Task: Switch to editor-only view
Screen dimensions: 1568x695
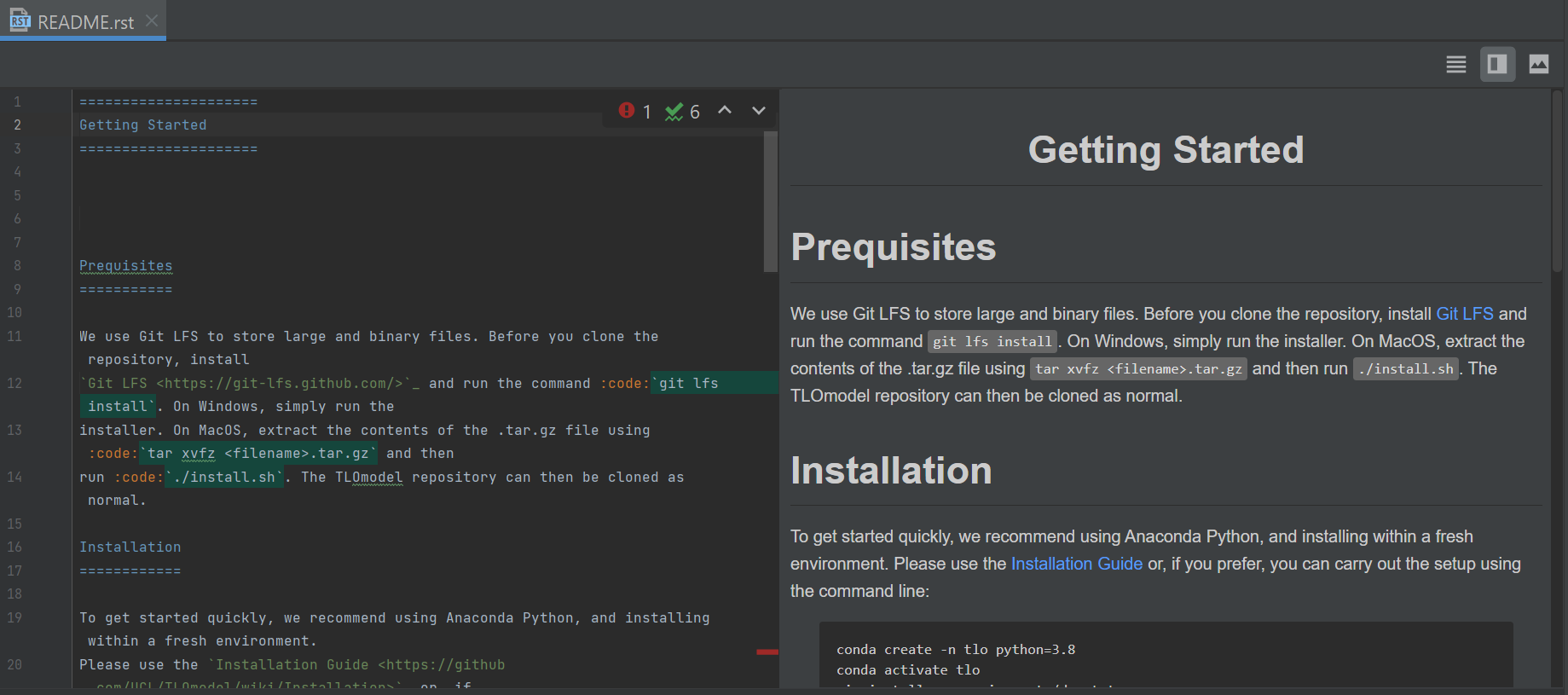Action: [x=1456, y=65]
